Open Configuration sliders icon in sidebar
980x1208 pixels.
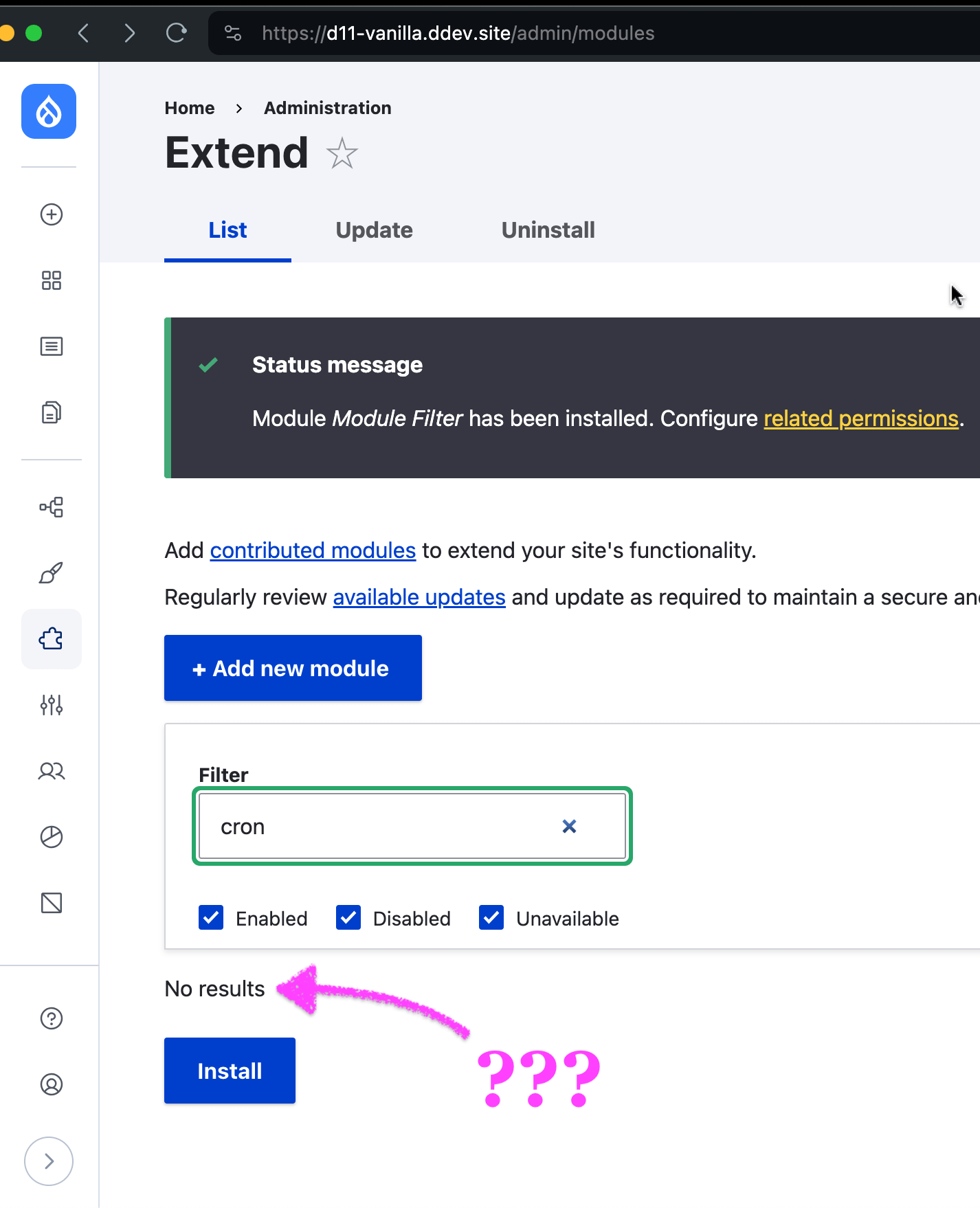[x=52, y=705]
